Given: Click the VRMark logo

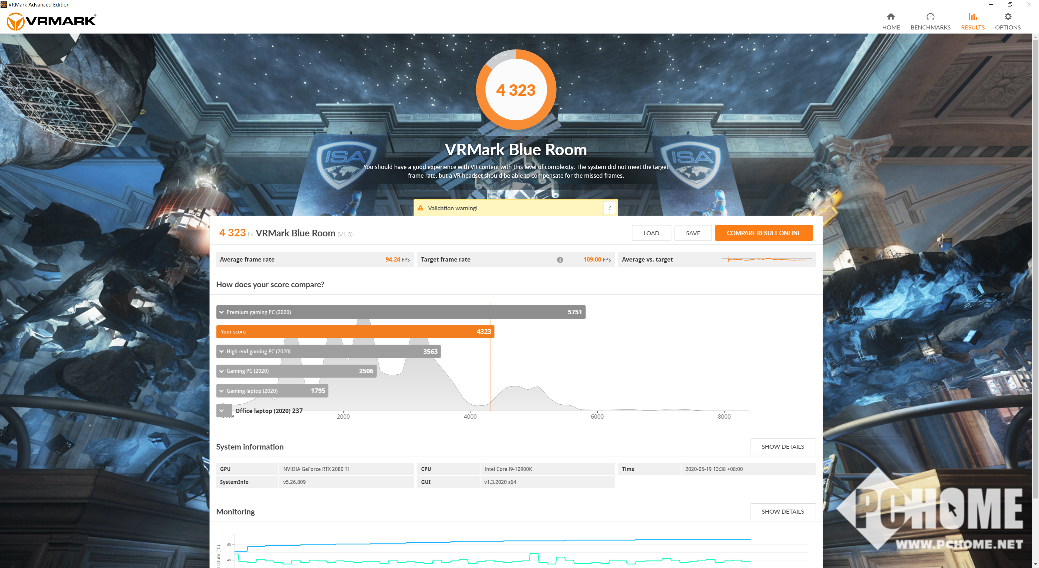Looking at the screenshot, I should 51,21.
